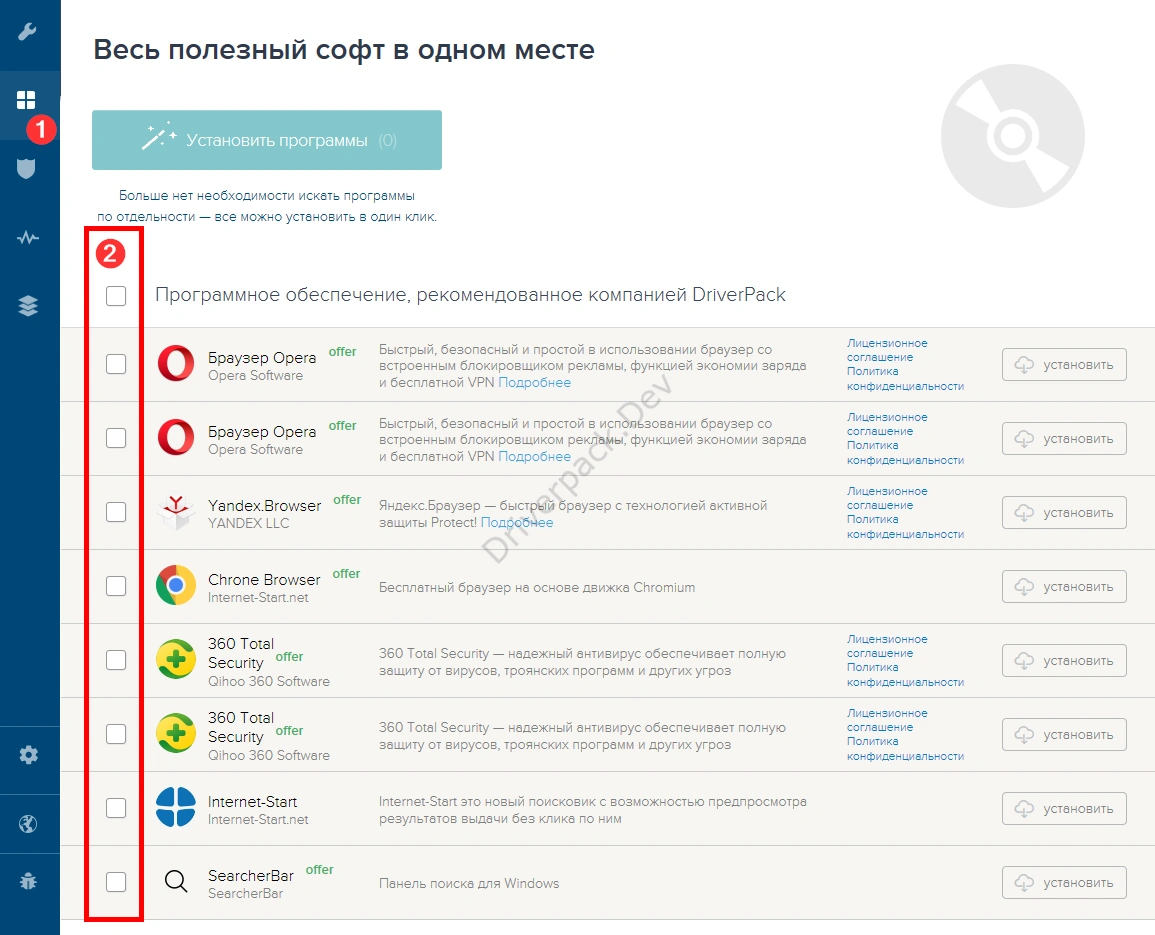Tick the Chrone Browser checkbox
Viewport: 1155px width, 935px height.
click(116, 586)
